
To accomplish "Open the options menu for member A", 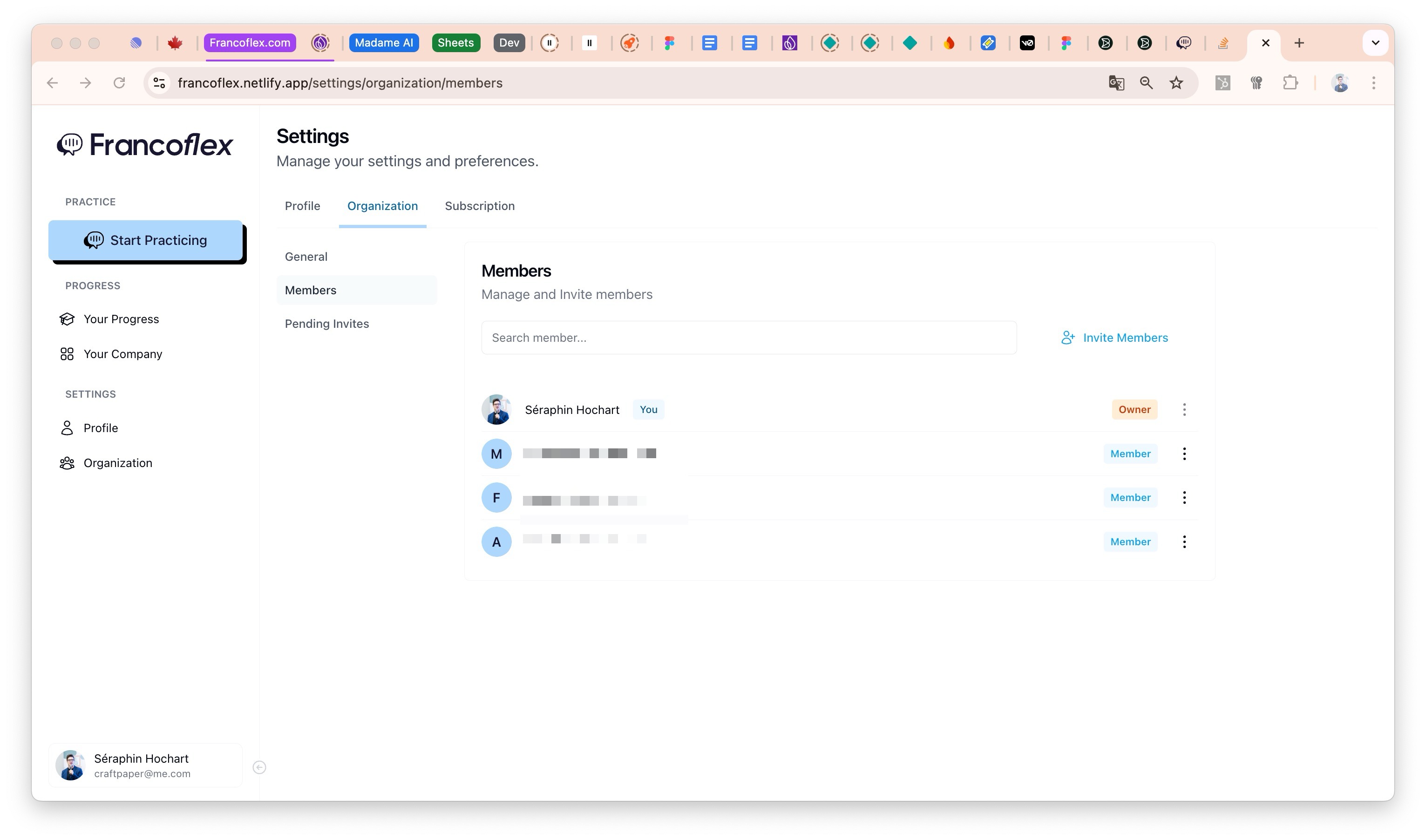I will pos(1184,542).
